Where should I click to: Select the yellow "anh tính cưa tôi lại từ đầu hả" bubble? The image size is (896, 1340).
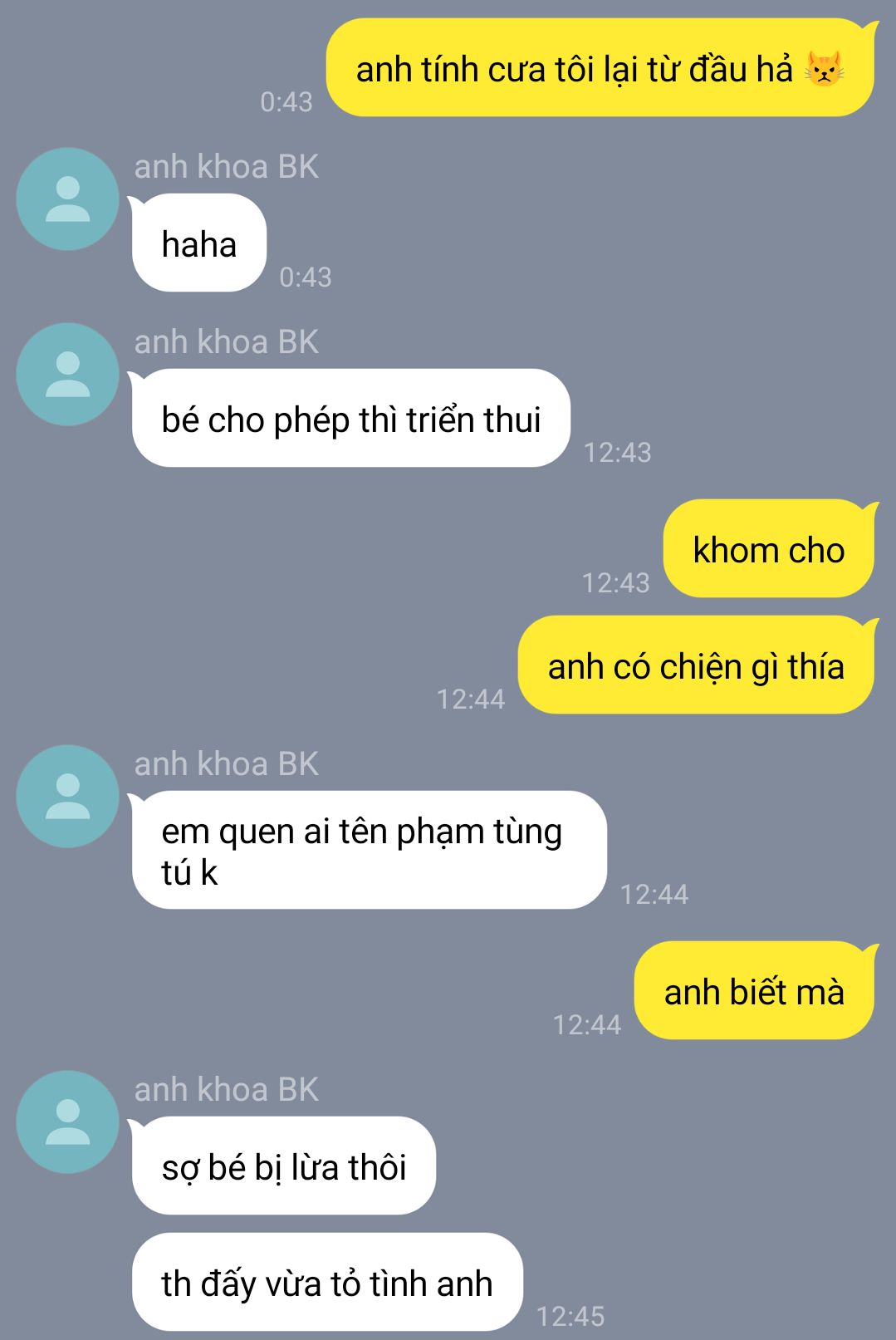(600, 68)
